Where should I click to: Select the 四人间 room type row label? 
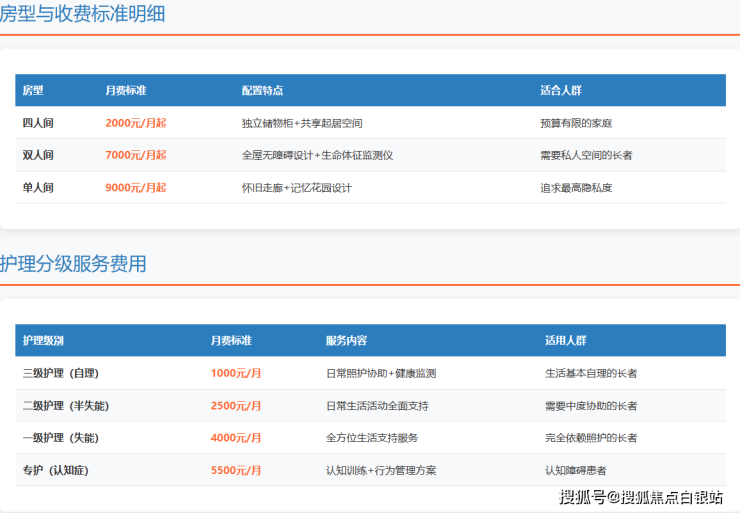point(38,123)
